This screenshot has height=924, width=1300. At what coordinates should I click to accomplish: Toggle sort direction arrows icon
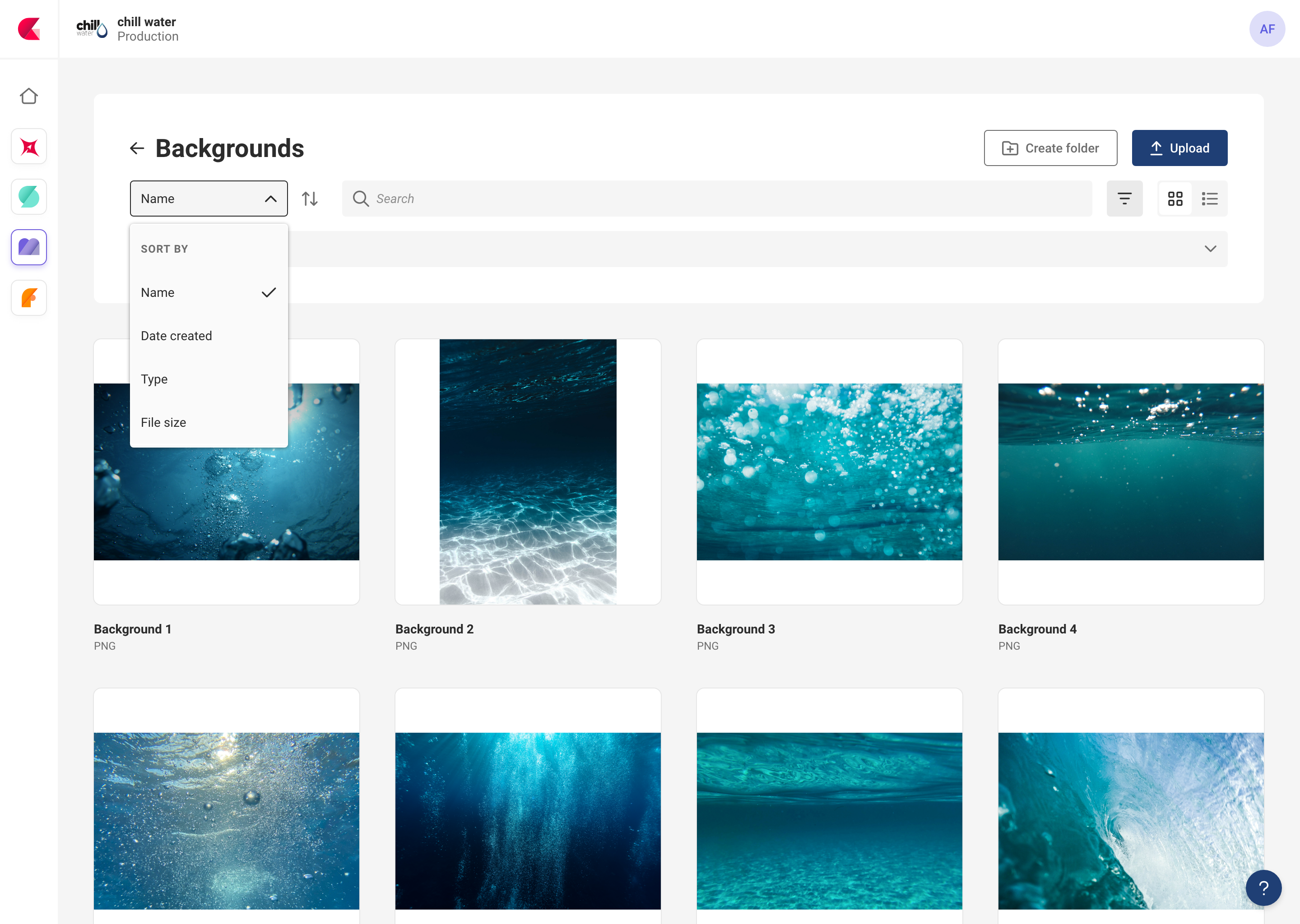[x=310, y=199]
